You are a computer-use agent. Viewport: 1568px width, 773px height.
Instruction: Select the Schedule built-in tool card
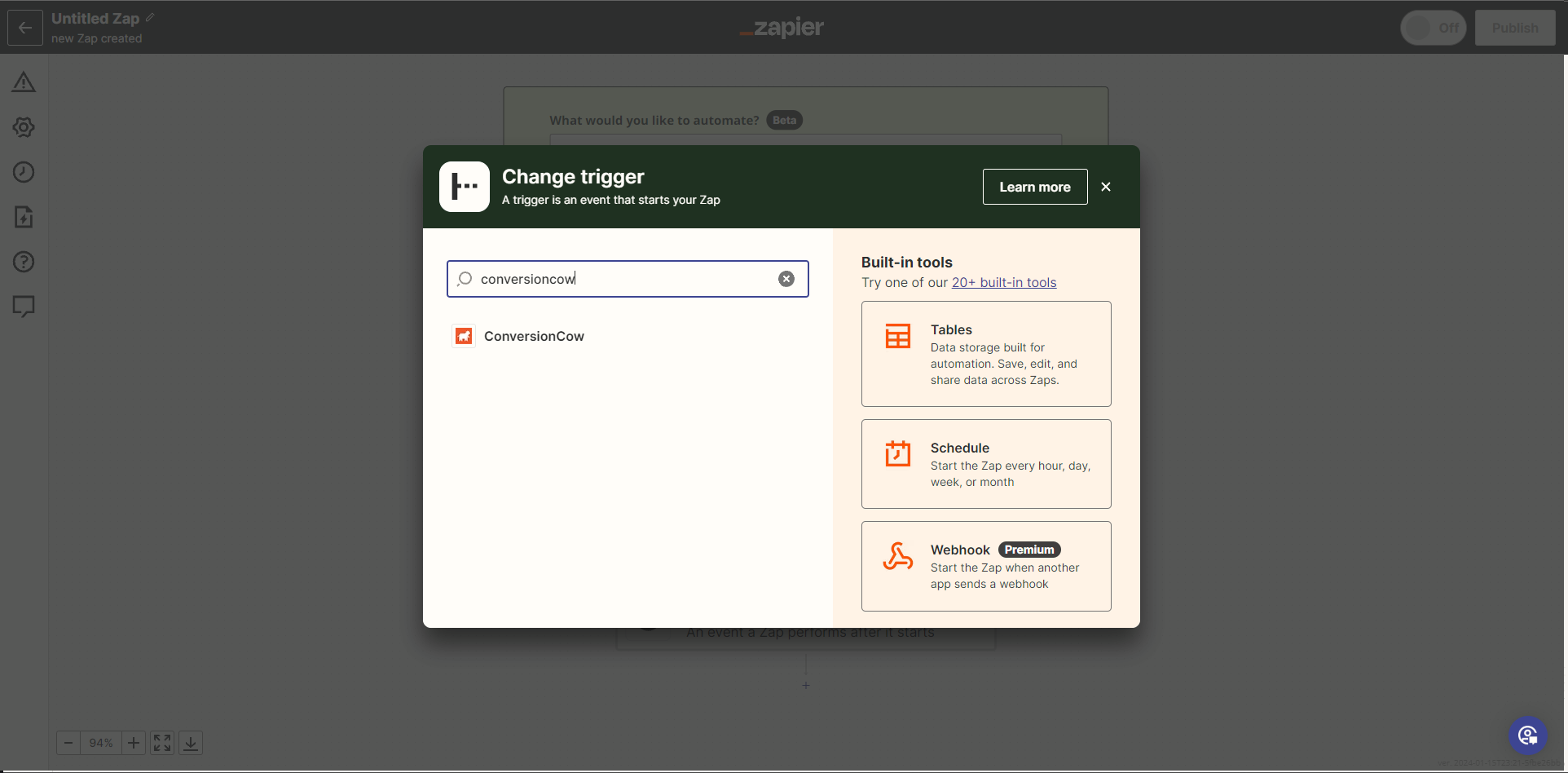pyautogui.click(x=986, y=464)
